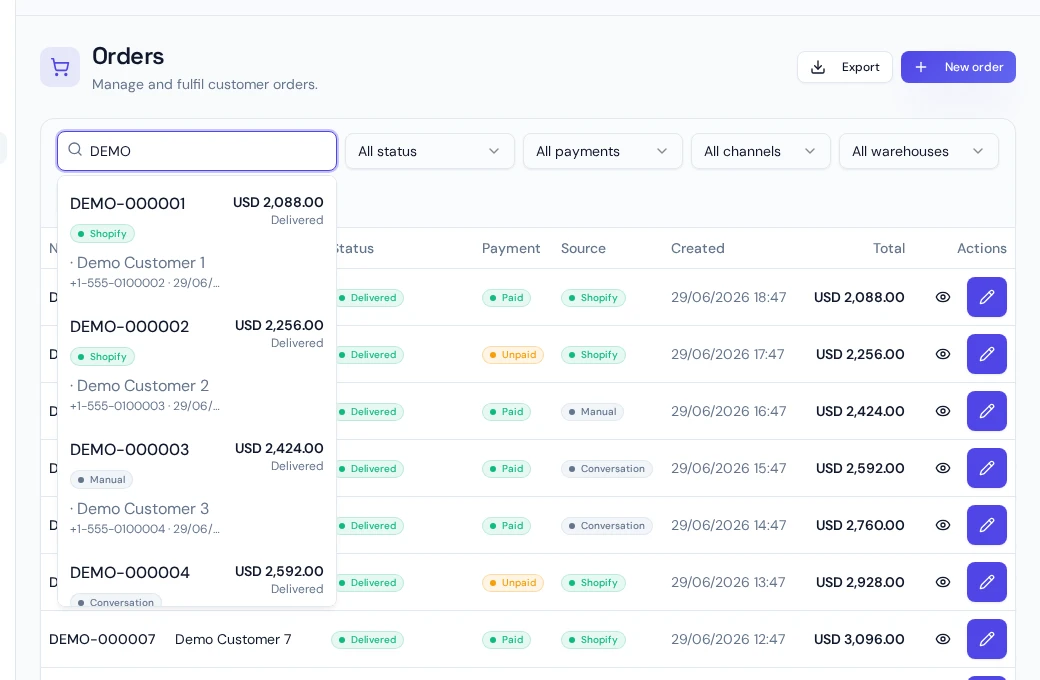Image resolution: width=1040 pixels, height=680 pixels.
Task: Click the Actions column header
Action: 982,248
